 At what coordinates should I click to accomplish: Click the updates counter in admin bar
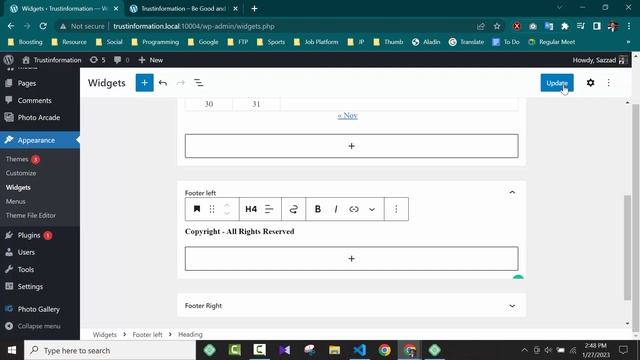(98, 60)
